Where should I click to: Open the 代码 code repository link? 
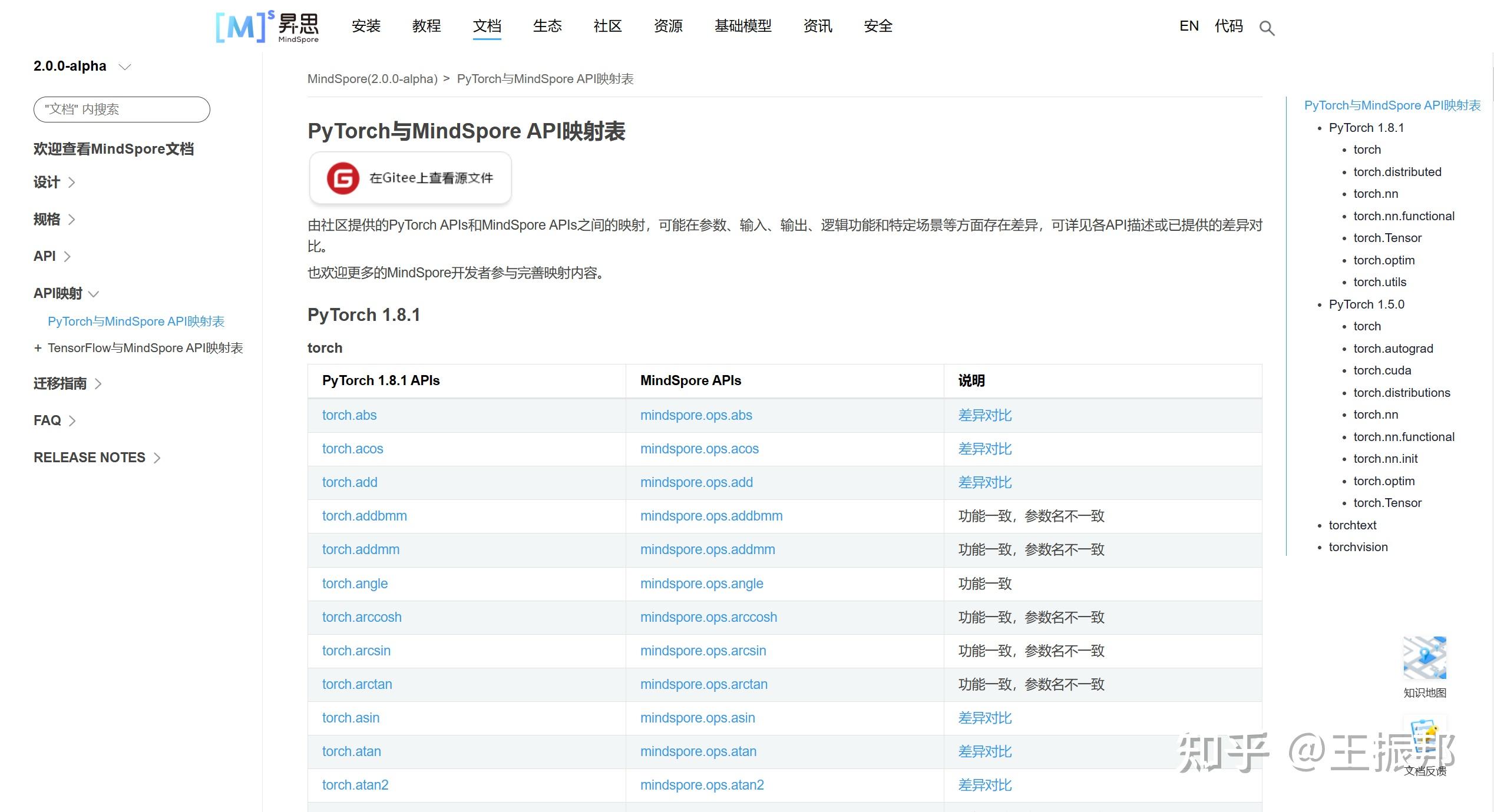pos(1229,26)
